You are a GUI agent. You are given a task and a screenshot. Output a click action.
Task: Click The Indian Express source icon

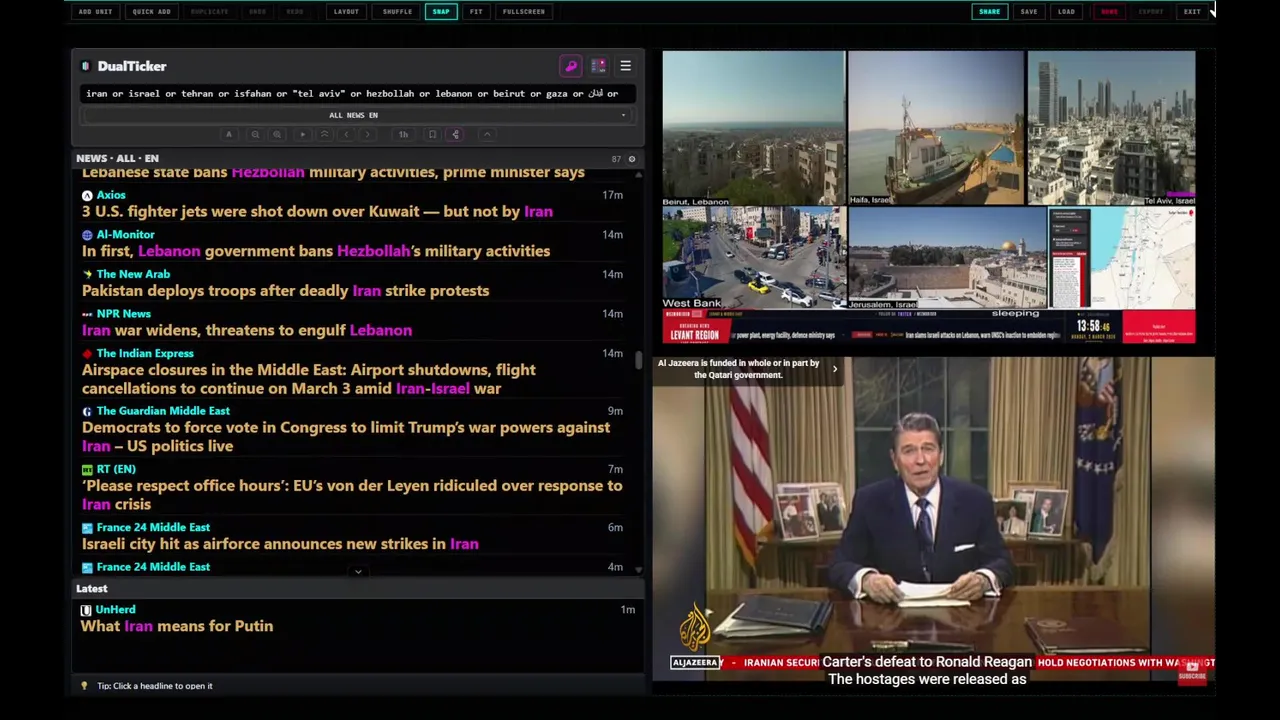tap(87, 353)
